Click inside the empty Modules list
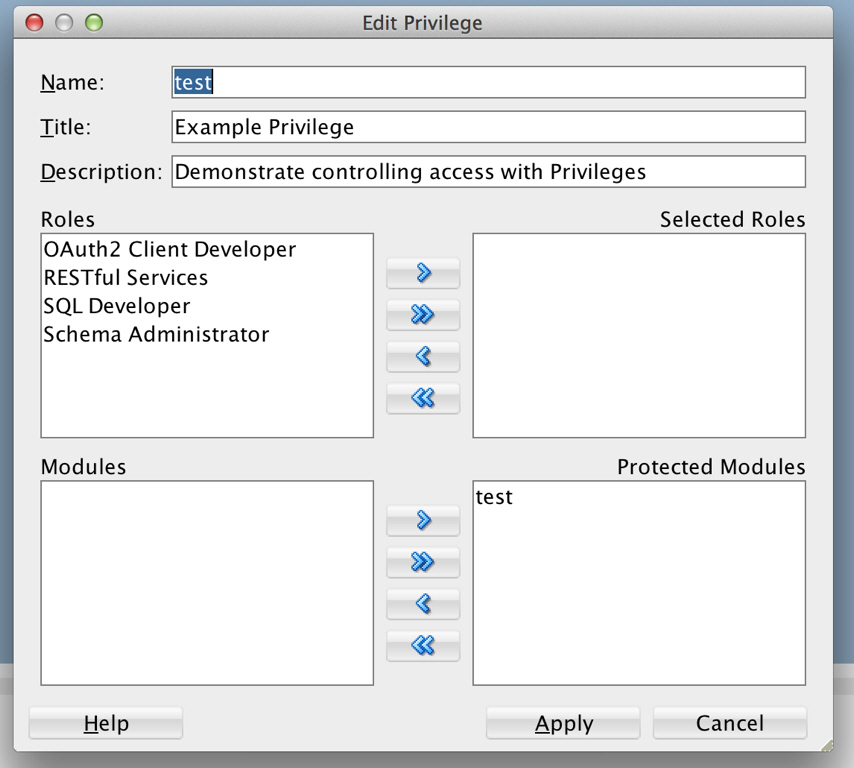Screen dimensions: 854x768 207,583
